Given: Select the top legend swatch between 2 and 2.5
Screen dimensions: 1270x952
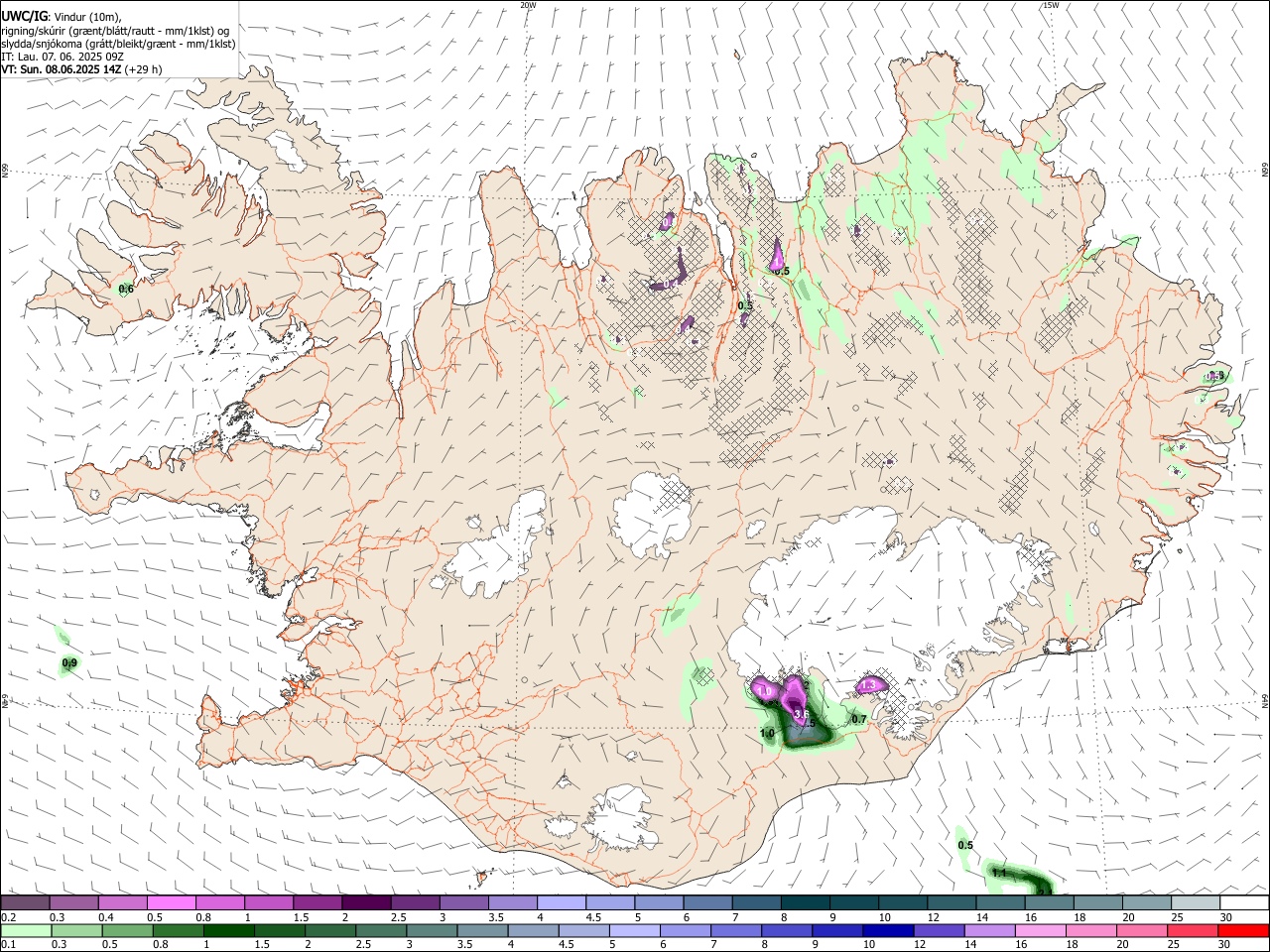Looking at the screenshot, I should pyautogui.click(x=366, y=903).
